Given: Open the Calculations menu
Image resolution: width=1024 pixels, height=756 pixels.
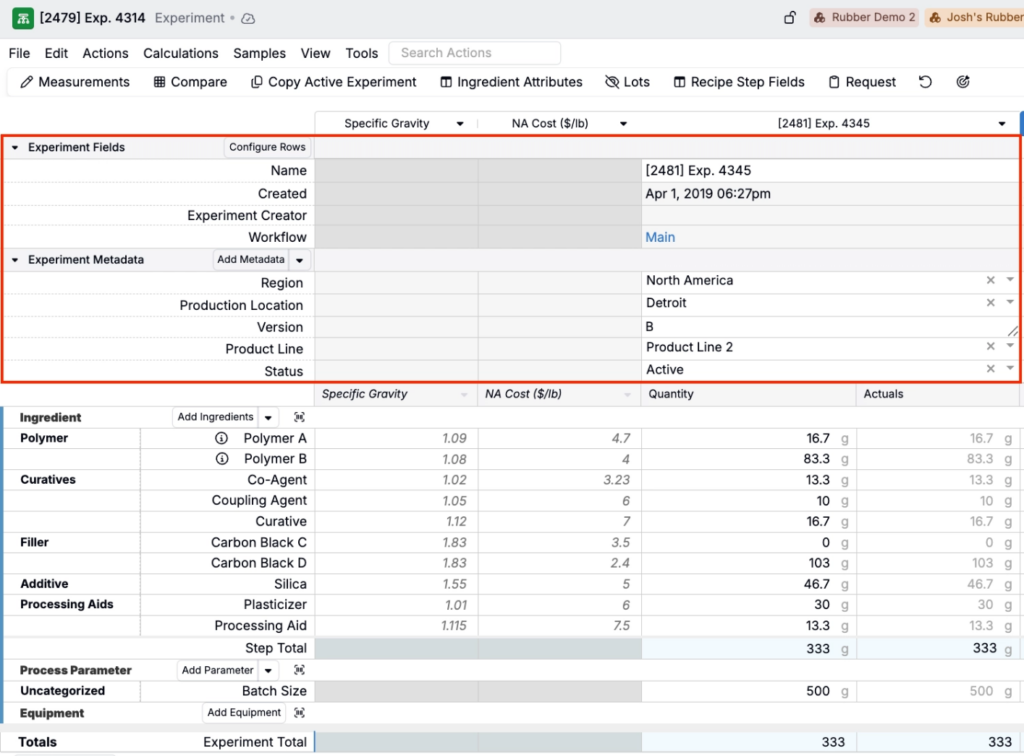Looking at the screenshot, I should coord(180,53).
